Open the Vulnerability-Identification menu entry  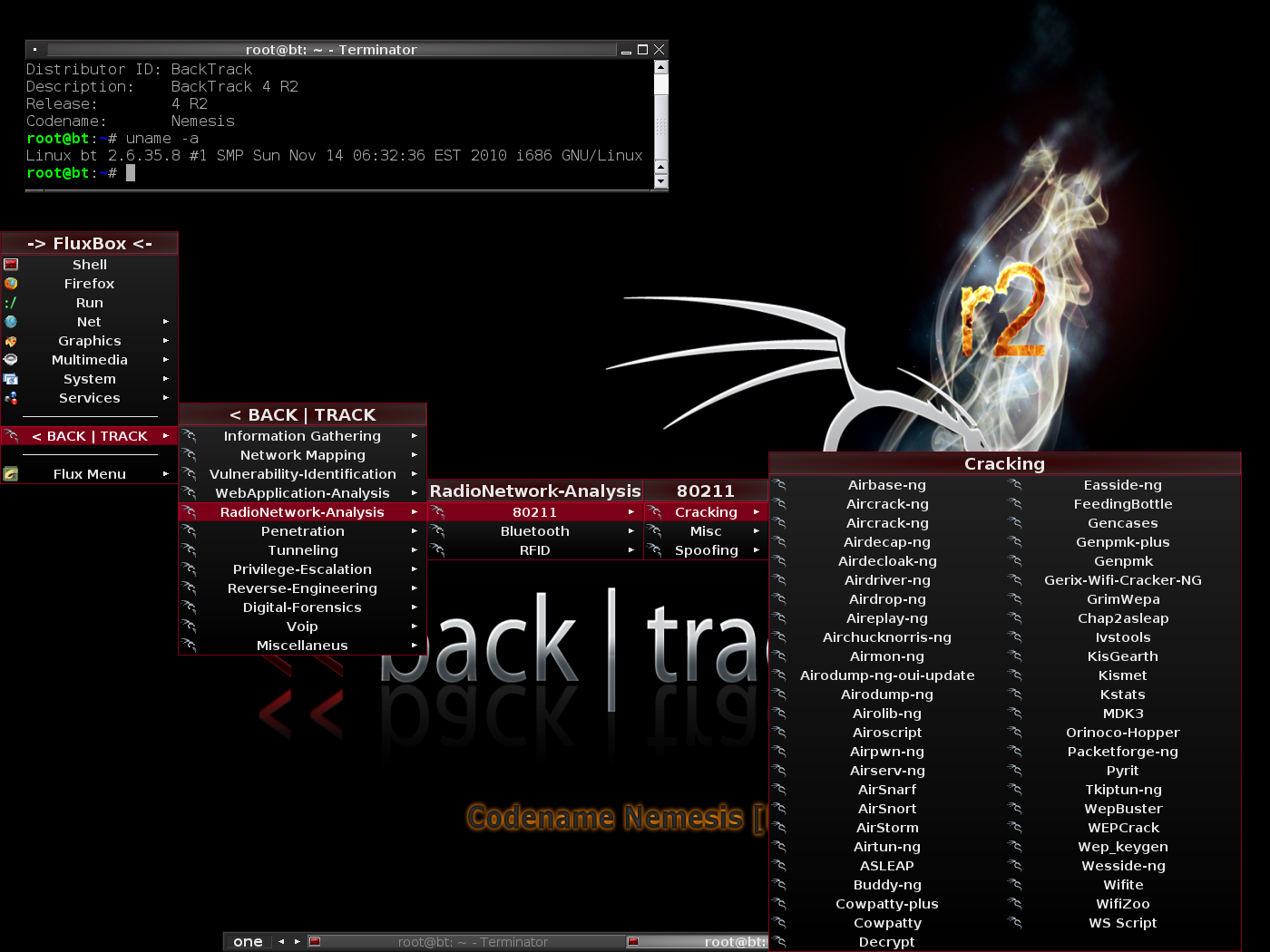(x=303, y=473)
